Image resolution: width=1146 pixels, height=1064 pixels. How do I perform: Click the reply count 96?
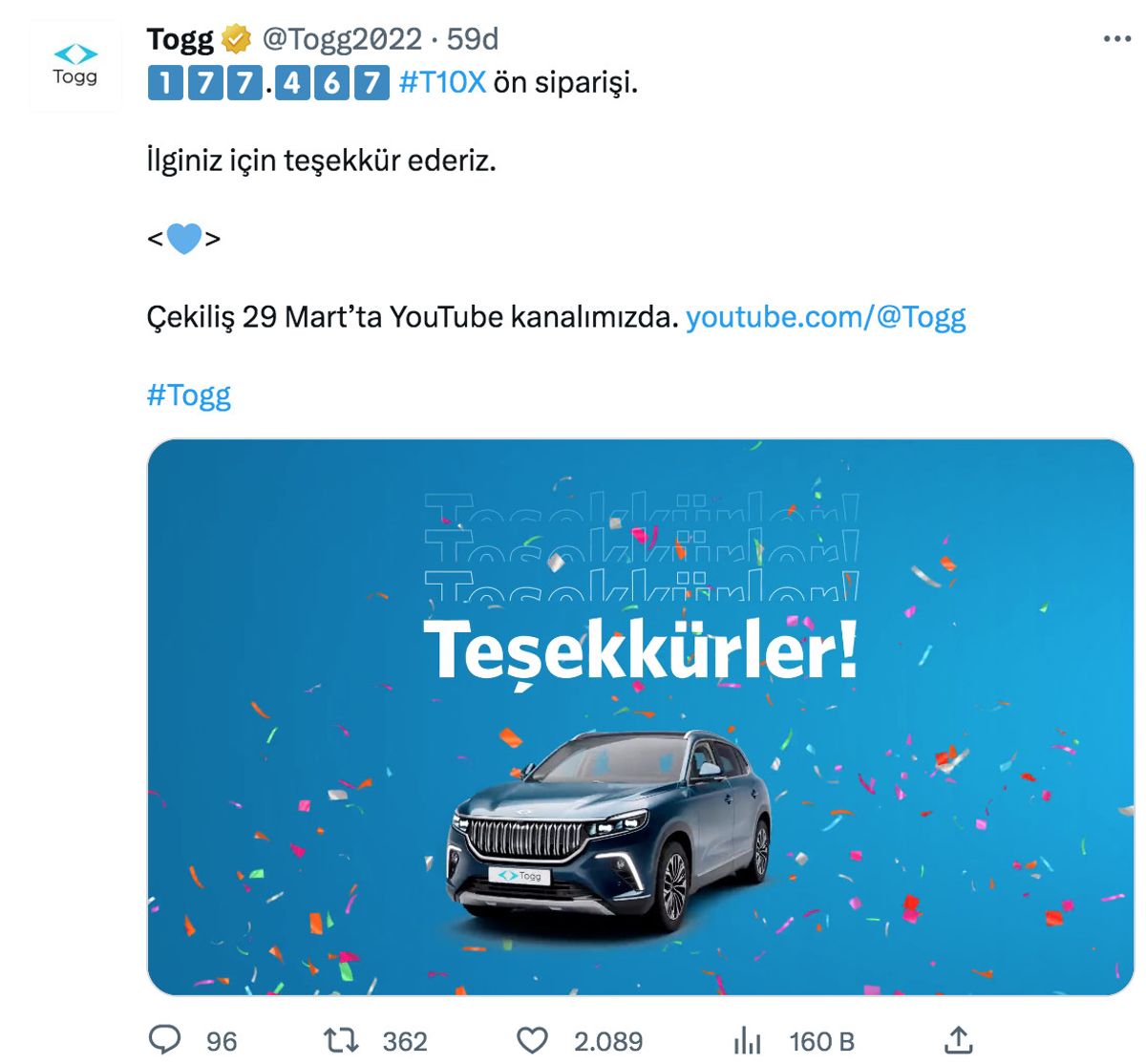click(222, 1041)
